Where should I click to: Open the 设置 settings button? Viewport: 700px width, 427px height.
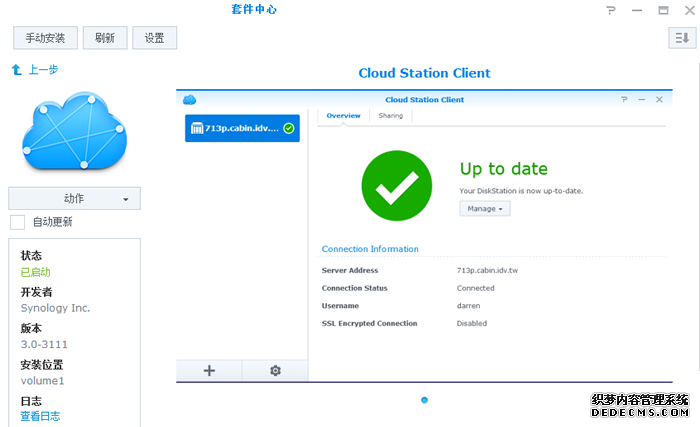(154, 38)
